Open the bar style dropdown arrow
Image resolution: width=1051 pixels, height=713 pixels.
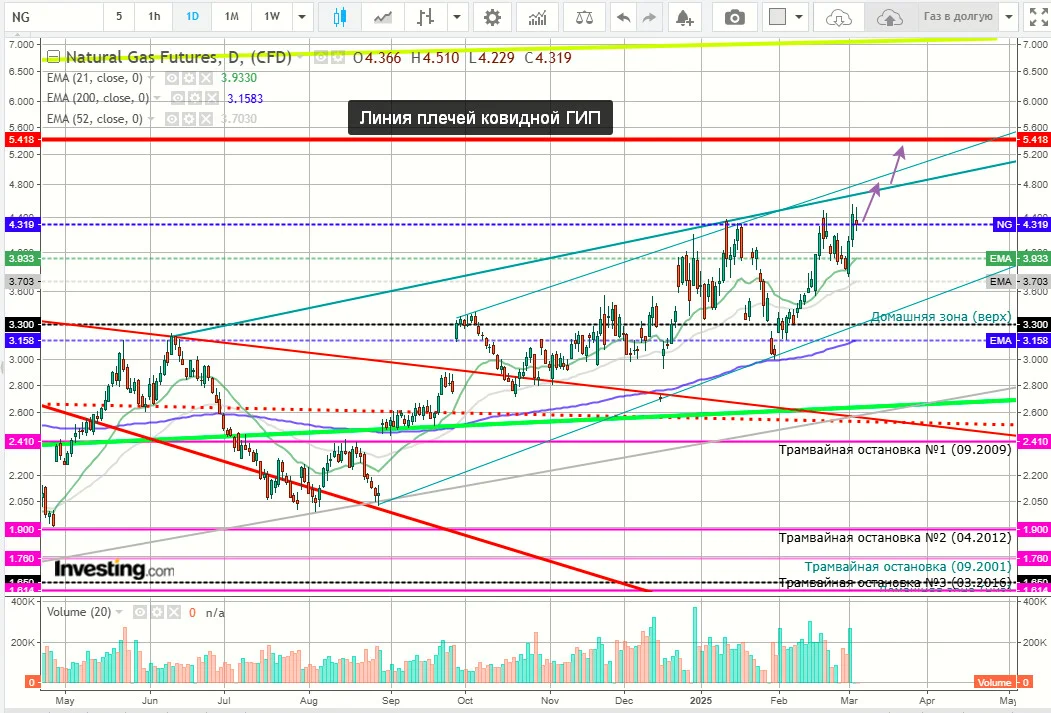457,17
